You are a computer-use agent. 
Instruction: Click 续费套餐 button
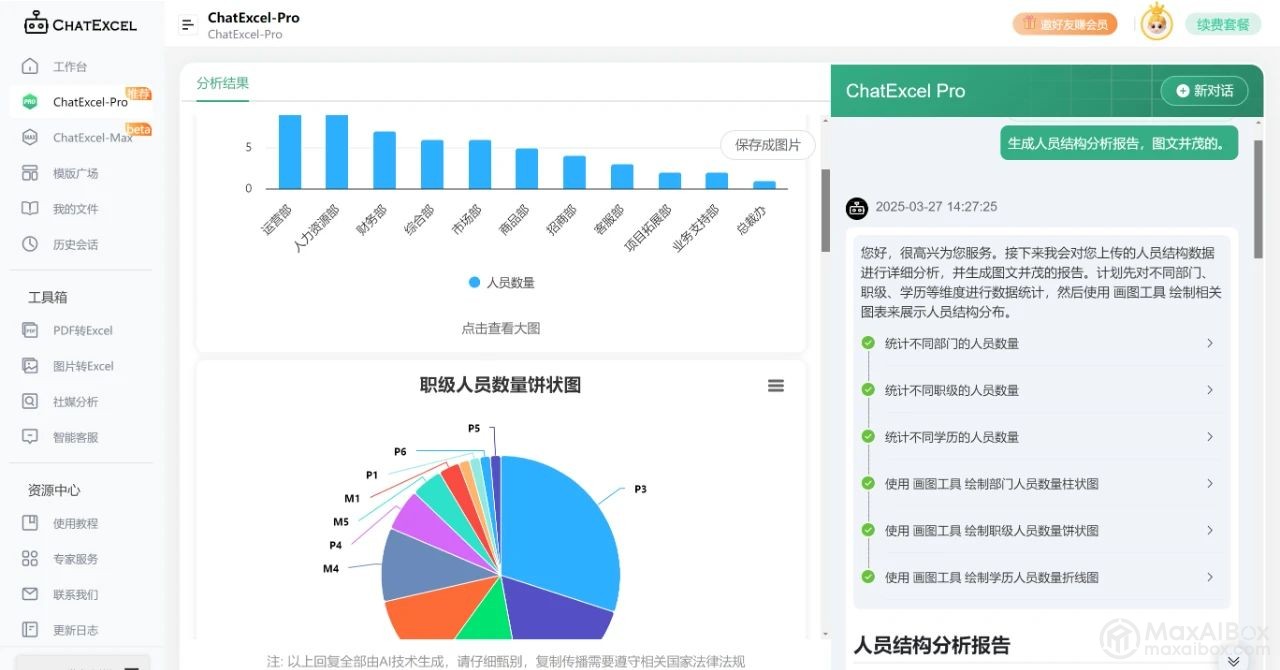[x=1223, y=24]
